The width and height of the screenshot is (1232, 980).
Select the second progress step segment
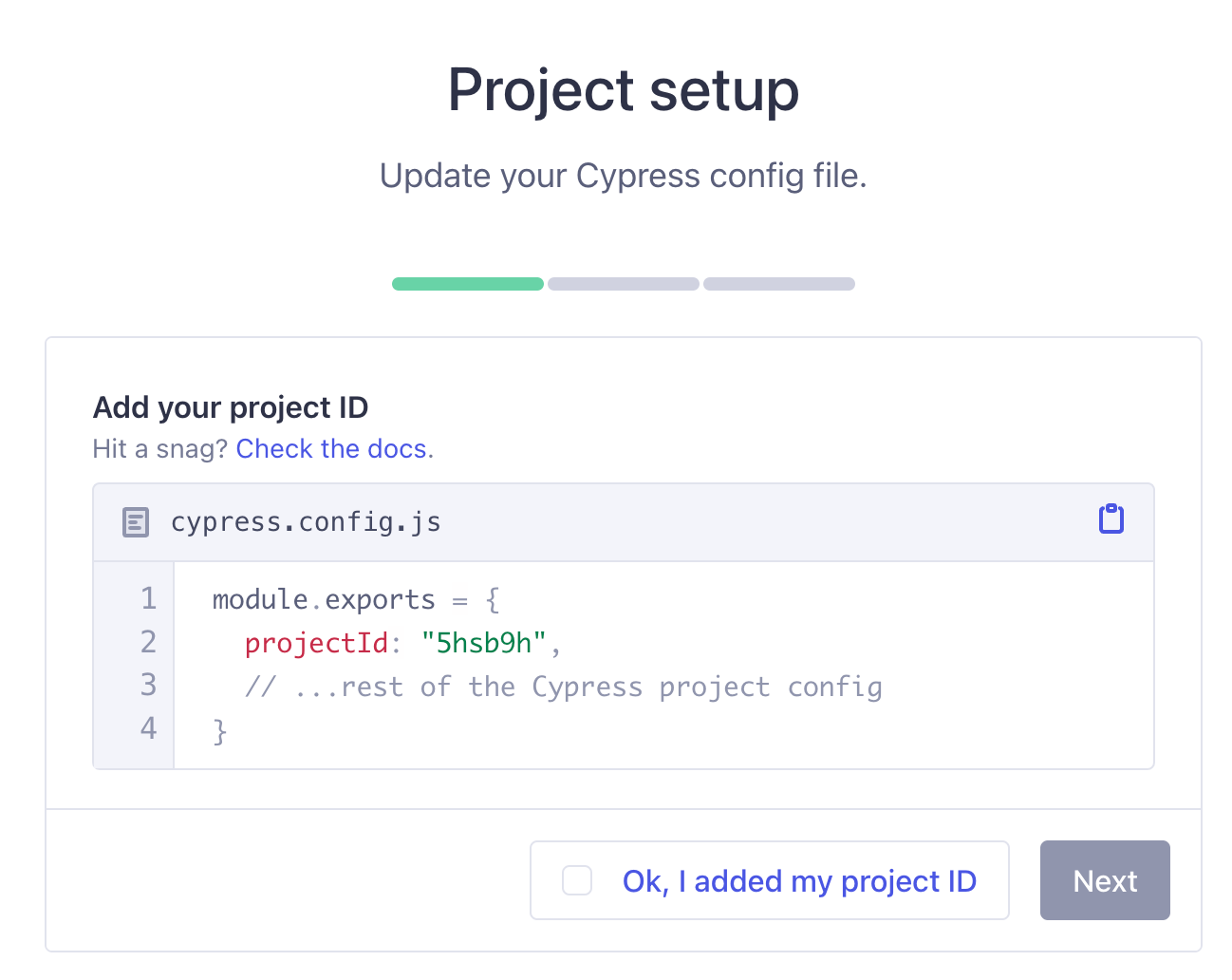pos(624,284)
